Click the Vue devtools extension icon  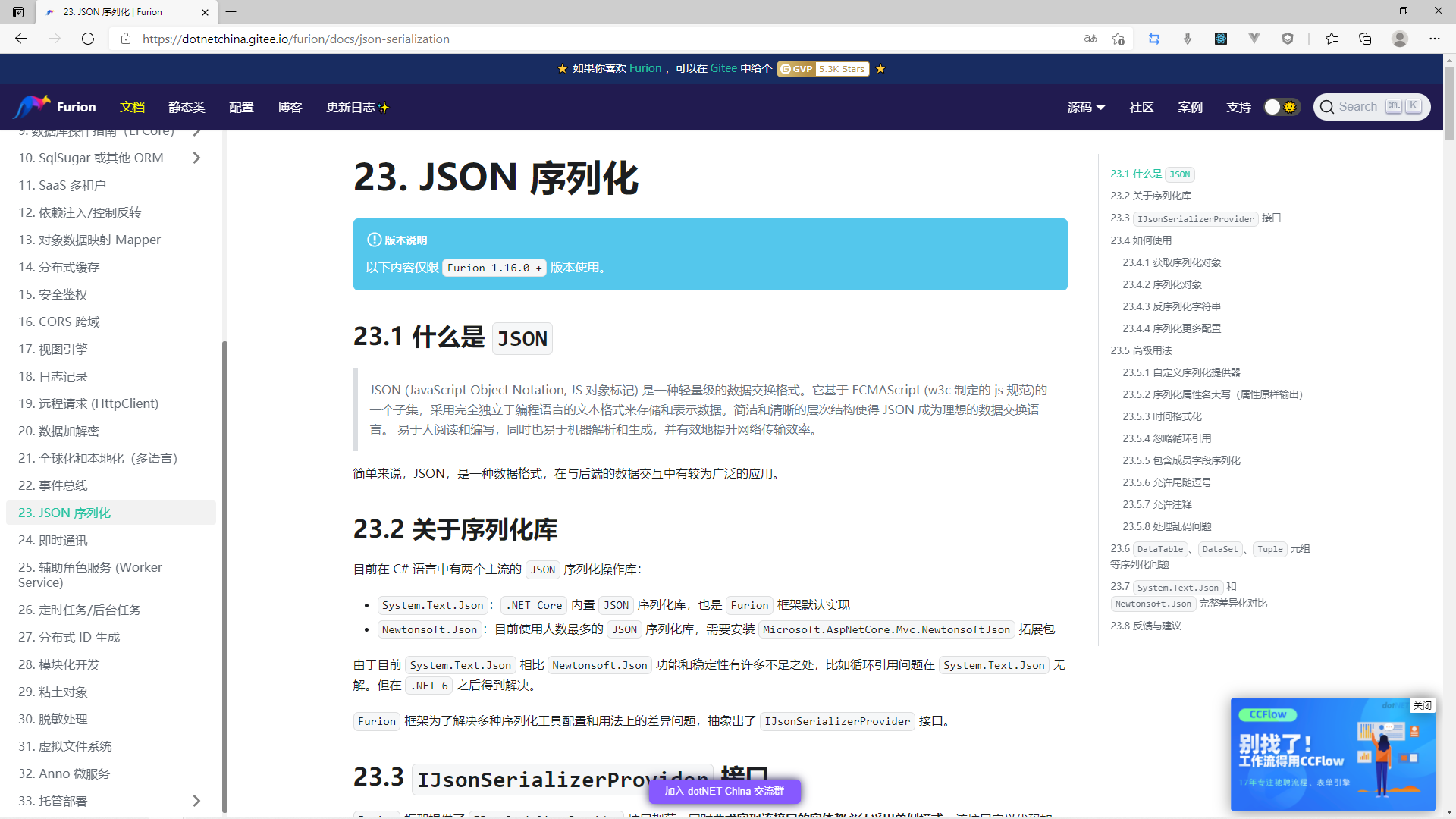click(x=1254, y=39)
